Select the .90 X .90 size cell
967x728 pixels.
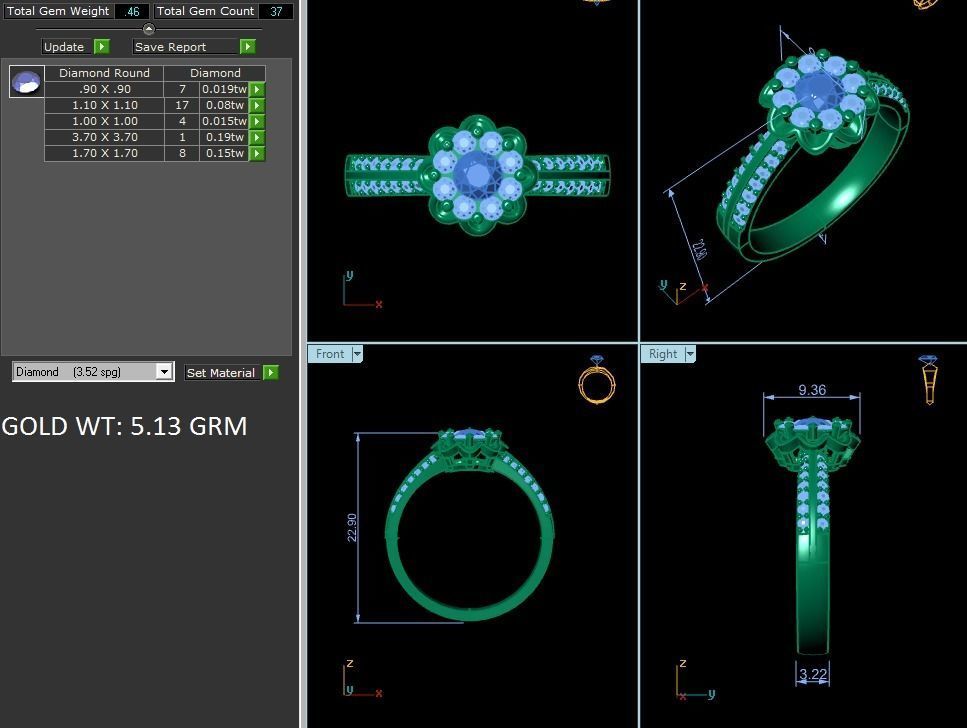tap(104, 89)
